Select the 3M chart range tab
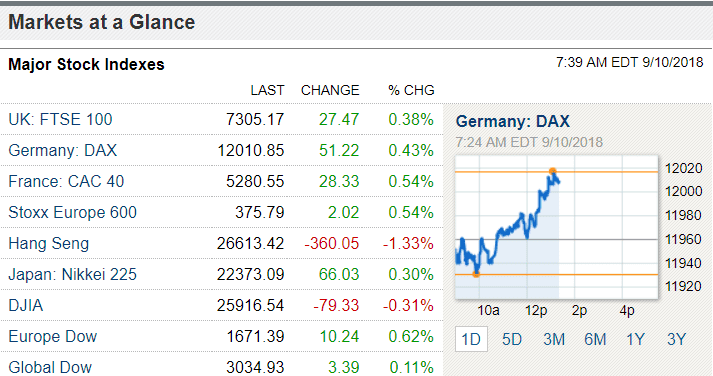 pos(554,339)
